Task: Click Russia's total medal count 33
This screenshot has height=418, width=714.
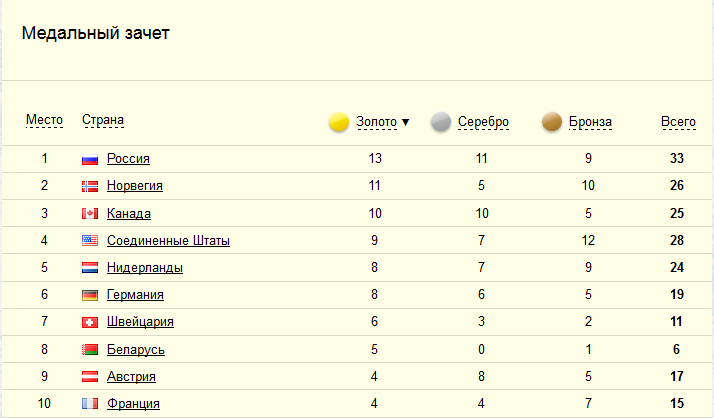Action: (677, 159)
